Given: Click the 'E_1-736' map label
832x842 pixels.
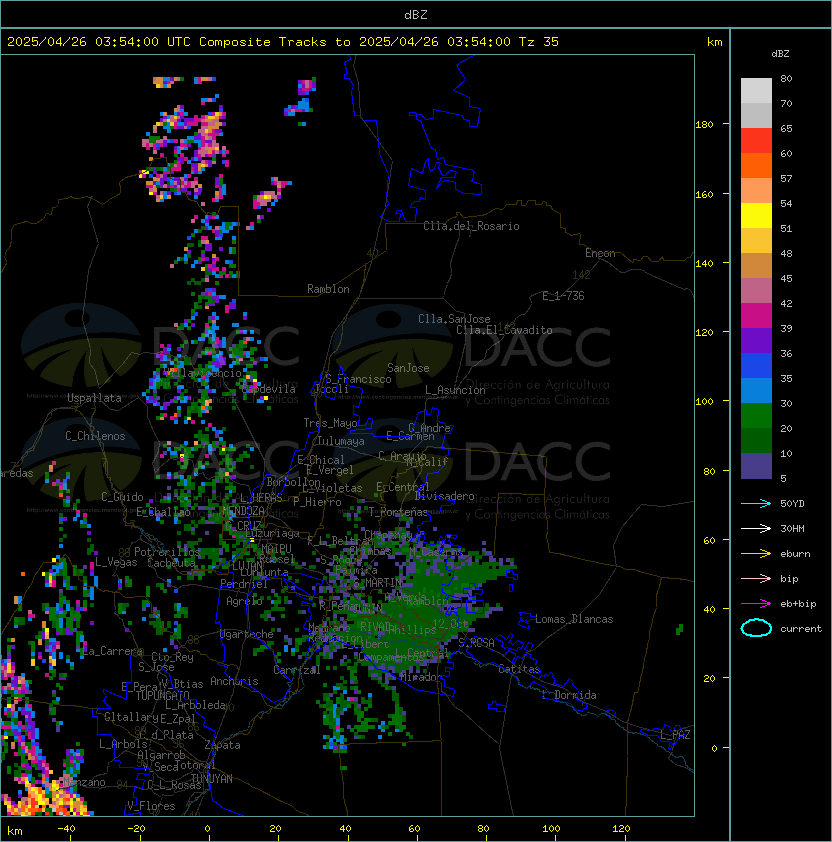Looking at the screenshot, I should 563,296.
